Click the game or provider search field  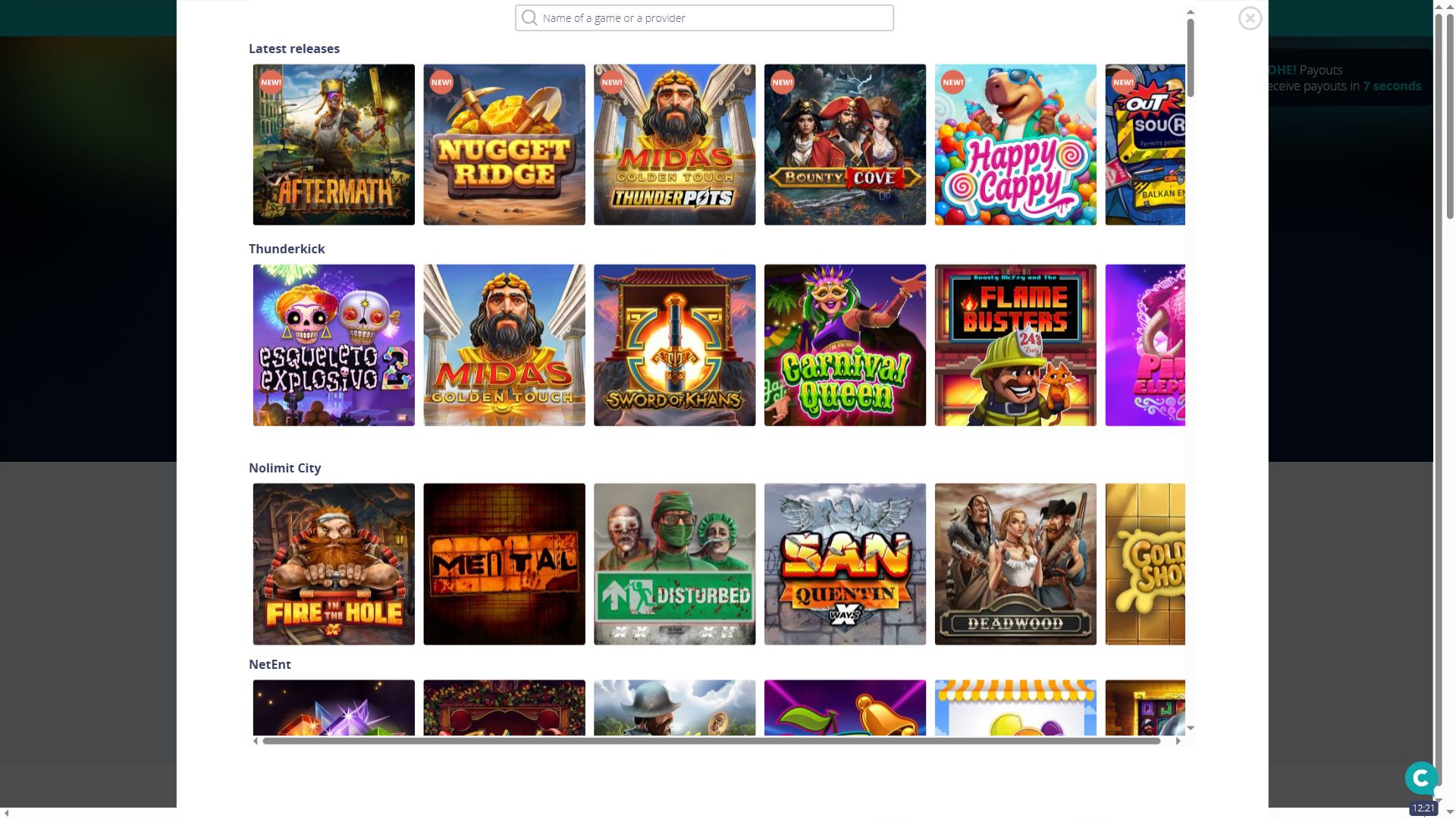coord(704,18)
